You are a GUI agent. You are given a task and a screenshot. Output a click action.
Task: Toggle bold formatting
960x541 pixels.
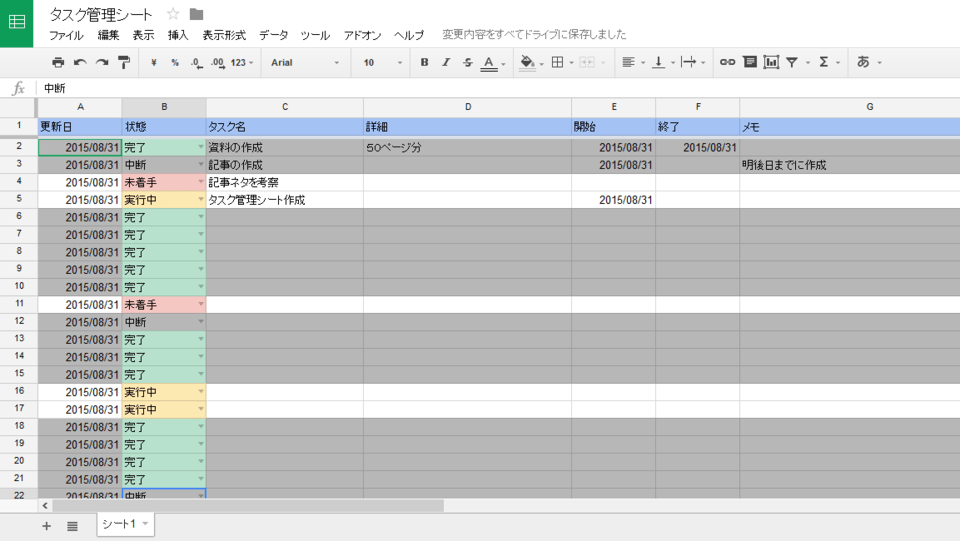pos(424,63)
